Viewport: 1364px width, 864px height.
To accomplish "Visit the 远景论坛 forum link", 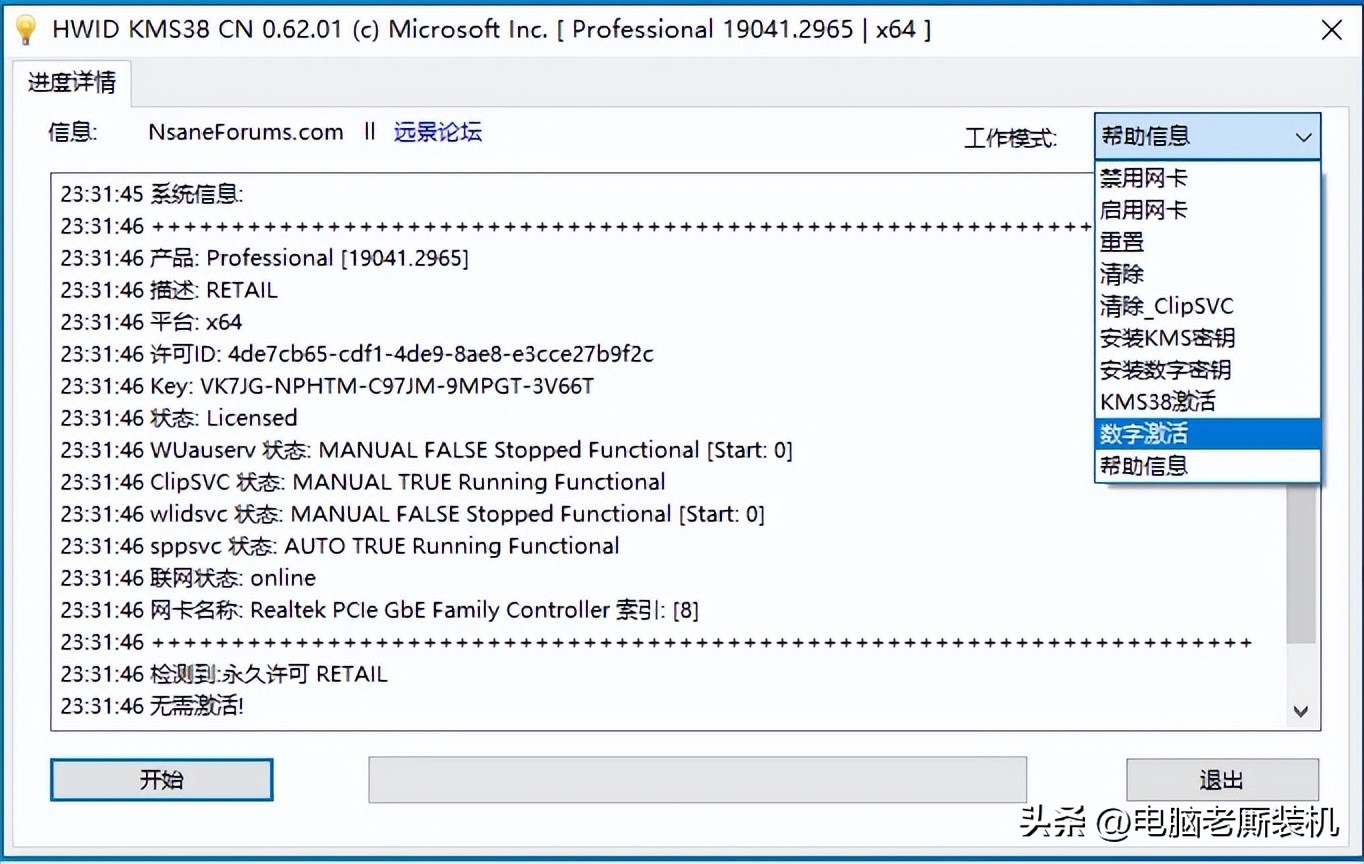I will (x=438, y=131).
